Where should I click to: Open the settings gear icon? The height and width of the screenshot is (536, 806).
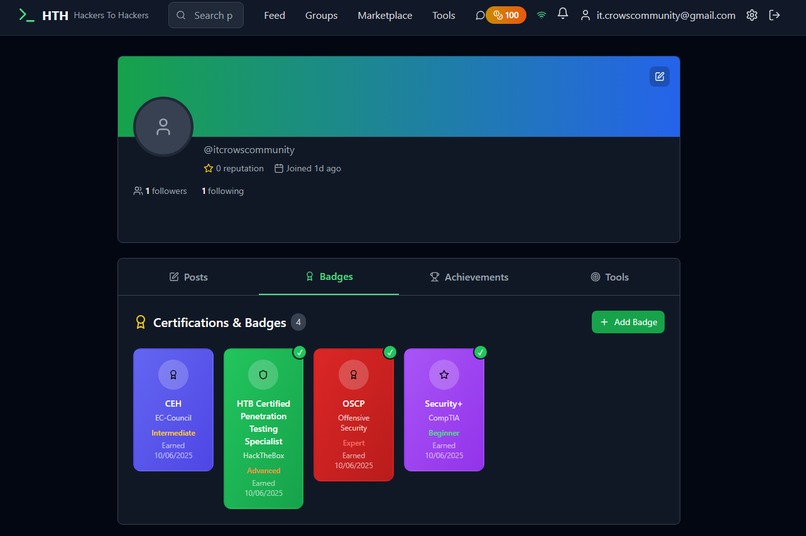[x=752, y=15]
